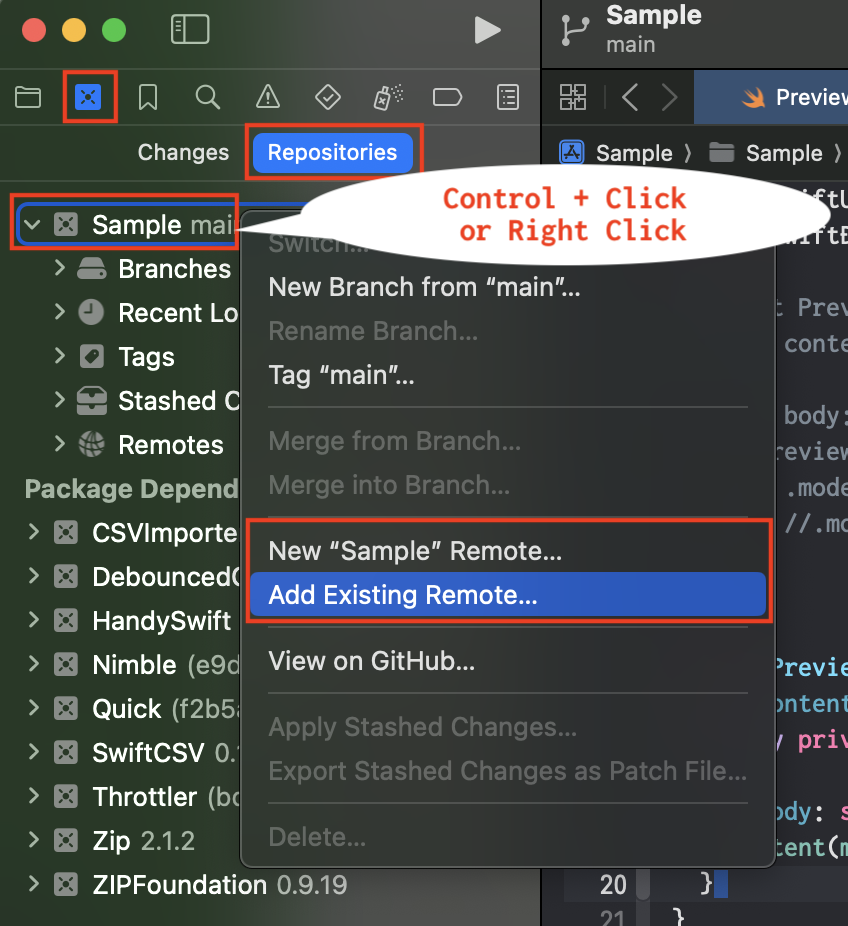This screenshot has height=926, width=848.
Task: Open the Debug navigator spray icon
Action: click(x=388, y=97)
